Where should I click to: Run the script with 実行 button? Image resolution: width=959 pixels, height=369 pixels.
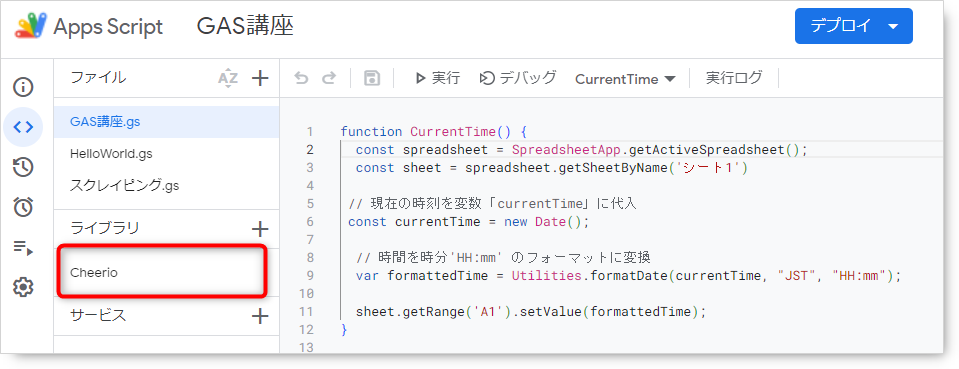point(437,78)
